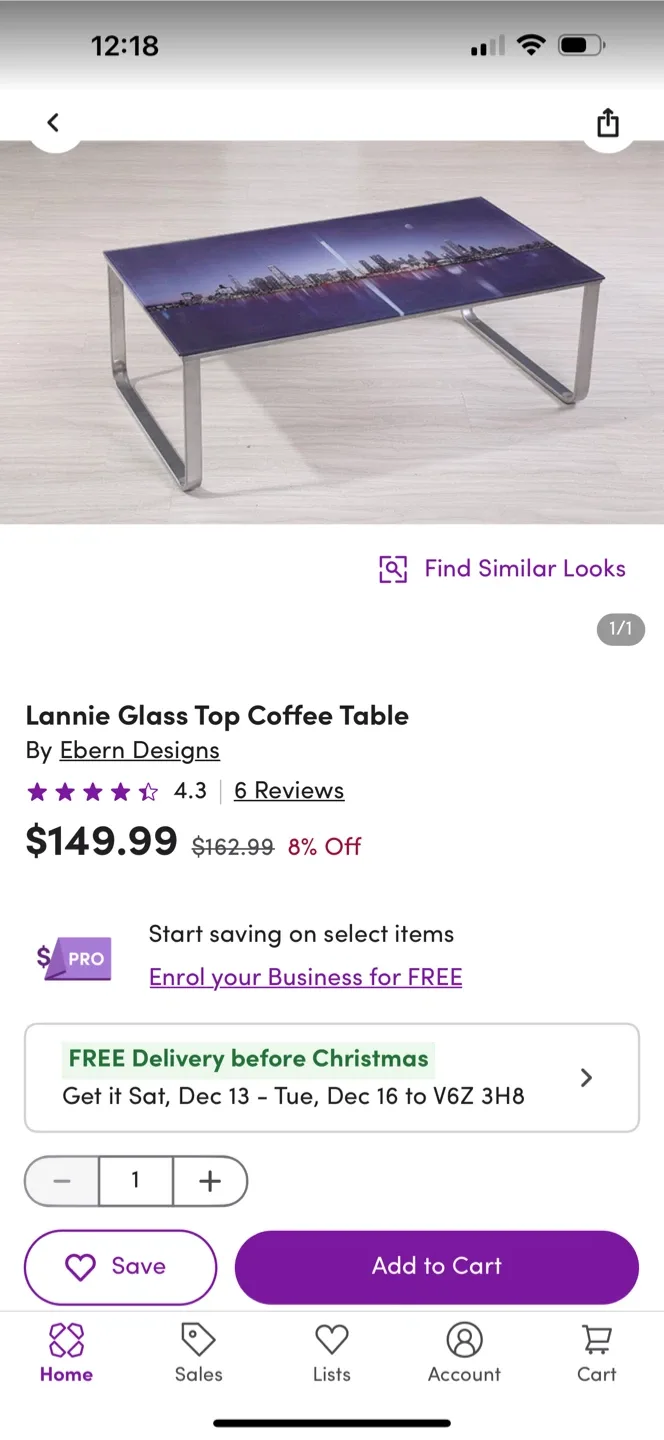Switch to the Sales tab
Image resolution: width=664 pixels, height=1440 pixels.
tap(197, 1353)
